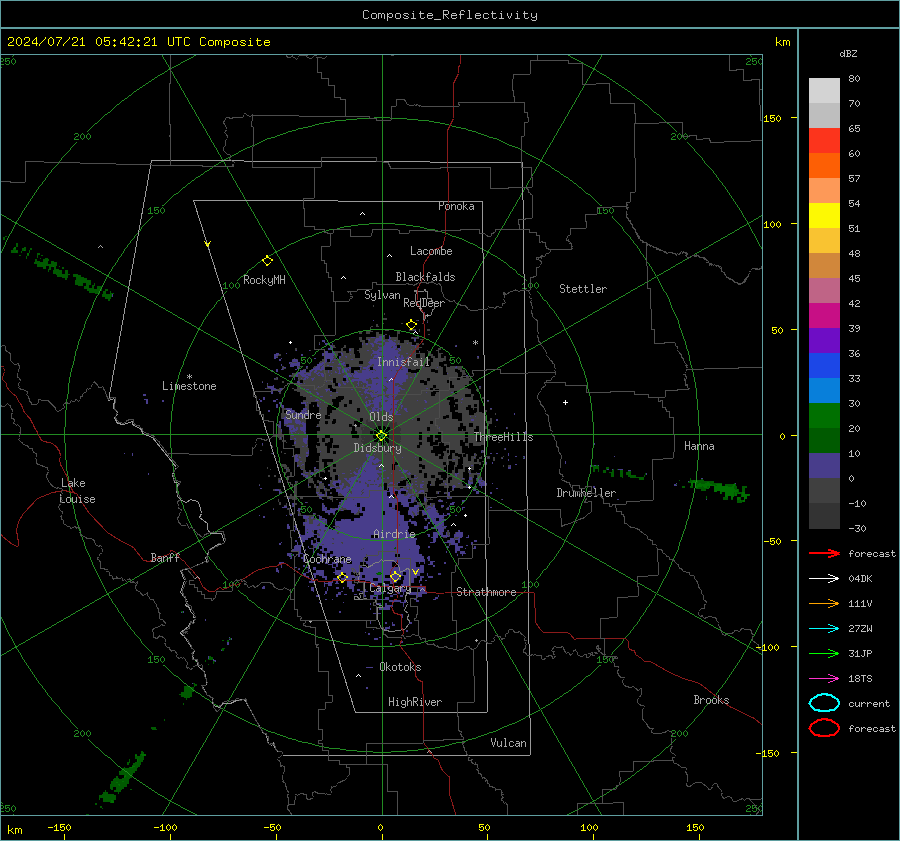
Task: Click the cyan 27ZW arrow in legend
Action: tap(824, 629)
